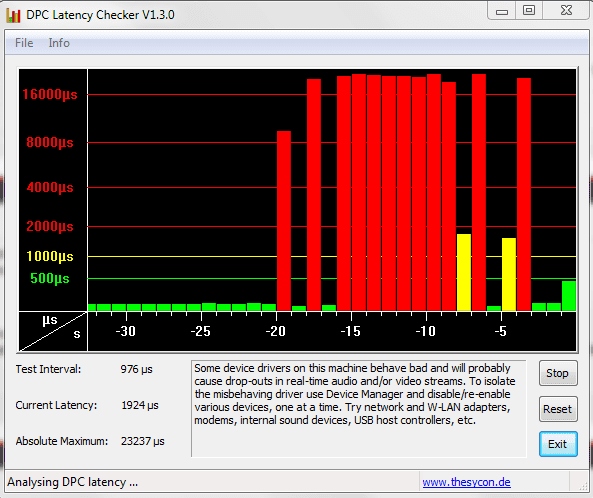Screen dimensions: 593x498
Task: Click the yellow bar near -8 seconds
Action: (464, 272)
